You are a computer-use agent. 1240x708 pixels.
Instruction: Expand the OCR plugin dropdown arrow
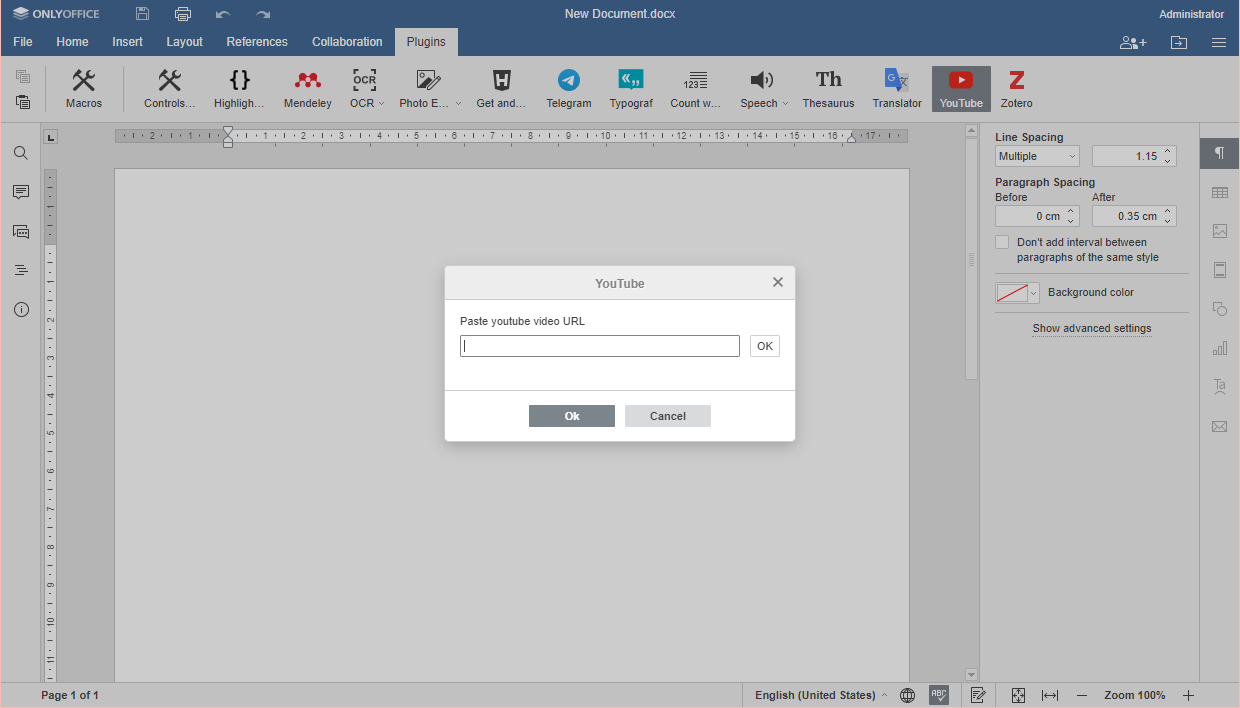[x=380, y=102]
